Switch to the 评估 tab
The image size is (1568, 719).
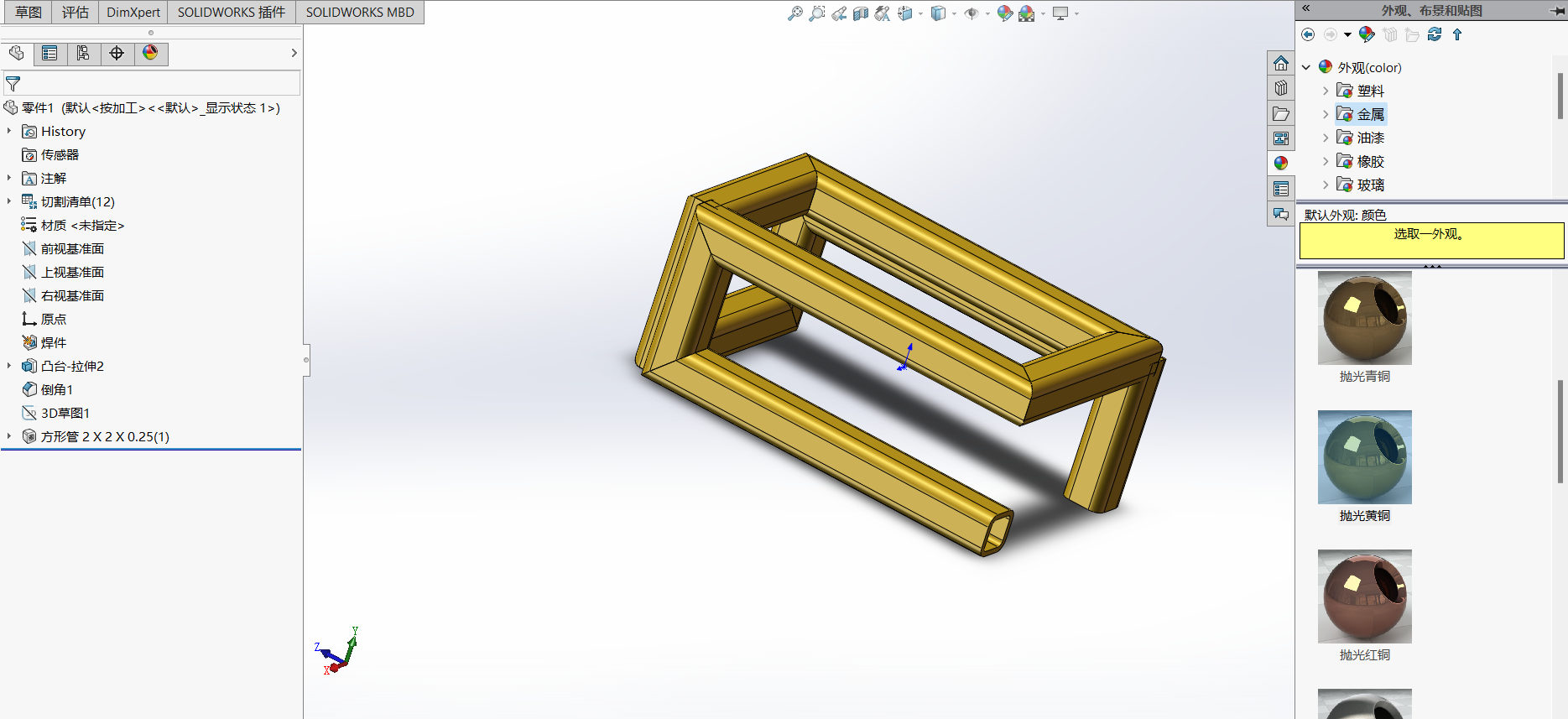click(x=76, y=13)
